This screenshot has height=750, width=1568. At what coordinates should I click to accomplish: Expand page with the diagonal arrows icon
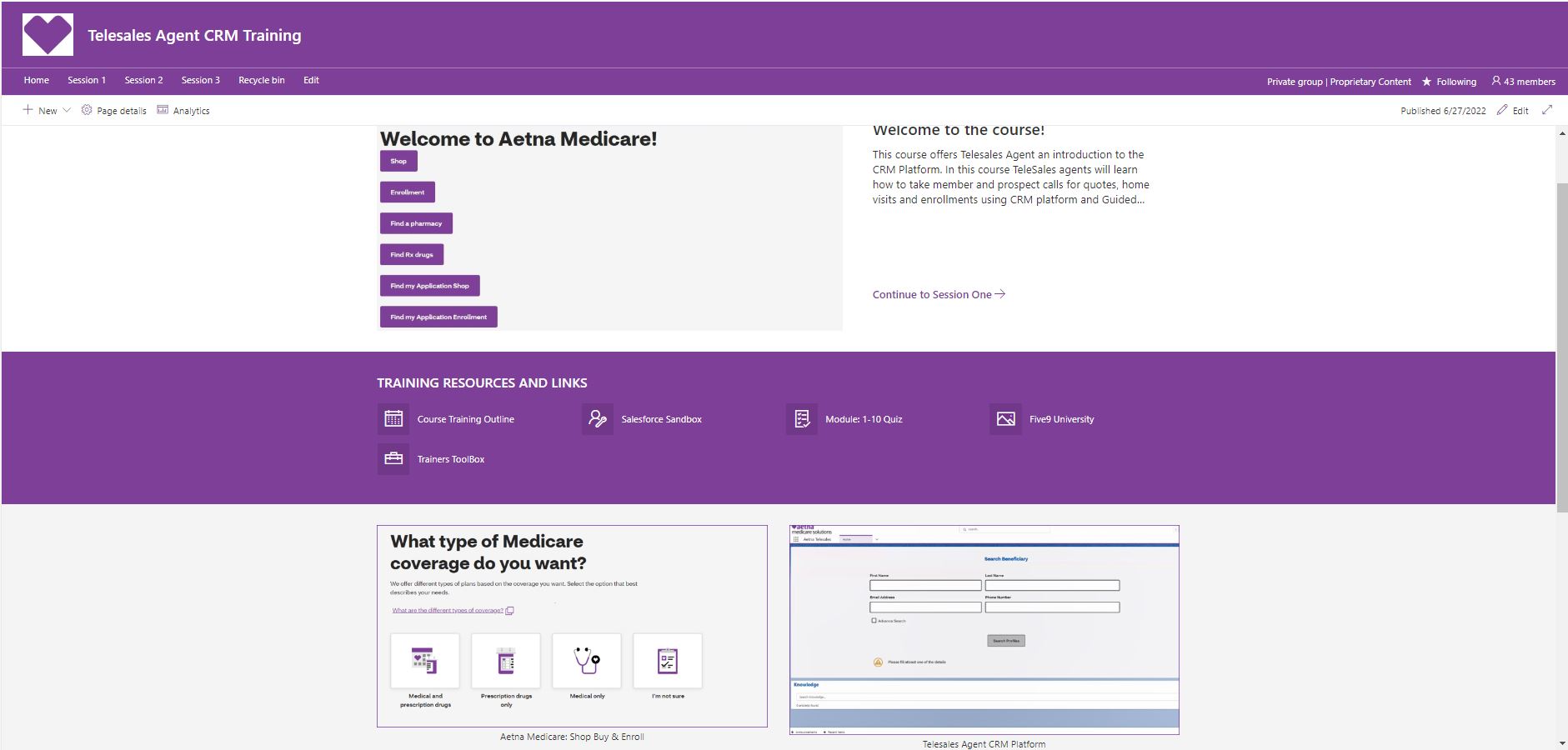[x=1547, y=110]
